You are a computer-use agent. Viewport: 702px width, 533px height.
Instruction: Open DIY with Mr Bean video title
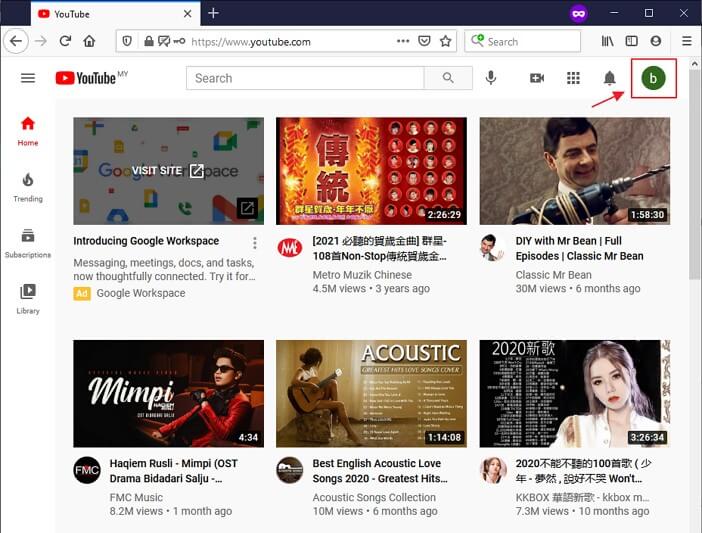point(579,248)
